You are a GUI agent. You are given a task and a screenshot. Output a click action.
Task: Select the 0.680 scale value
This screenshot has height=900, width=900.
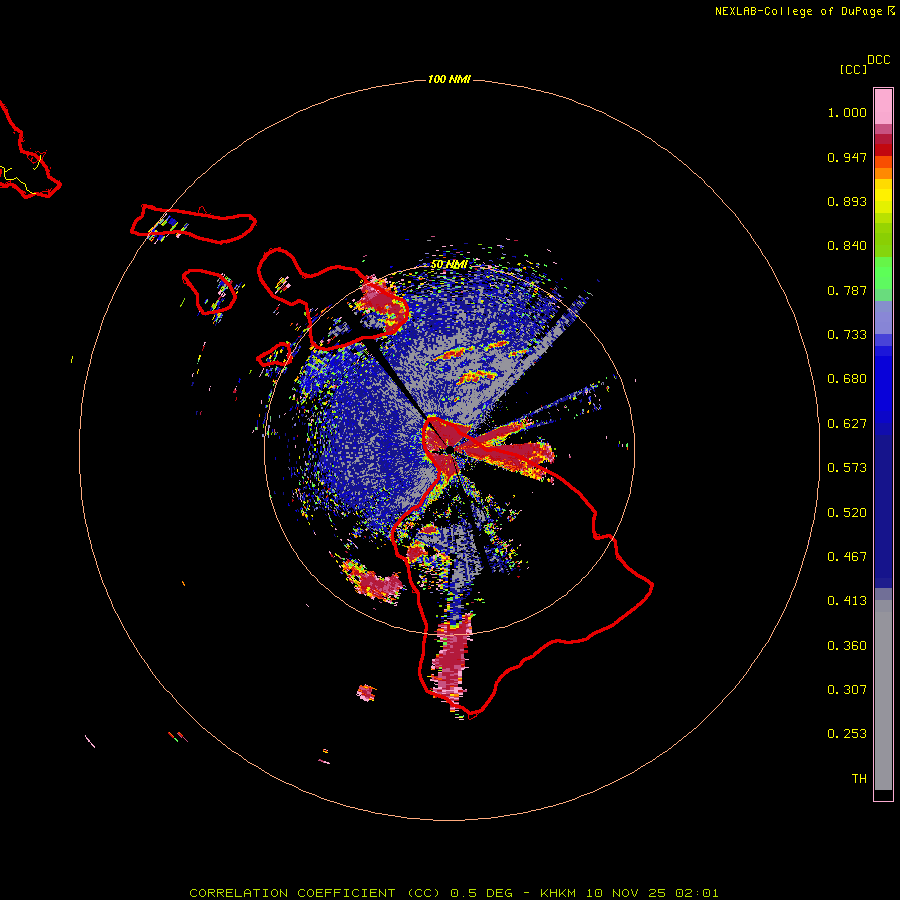point(847,379)
